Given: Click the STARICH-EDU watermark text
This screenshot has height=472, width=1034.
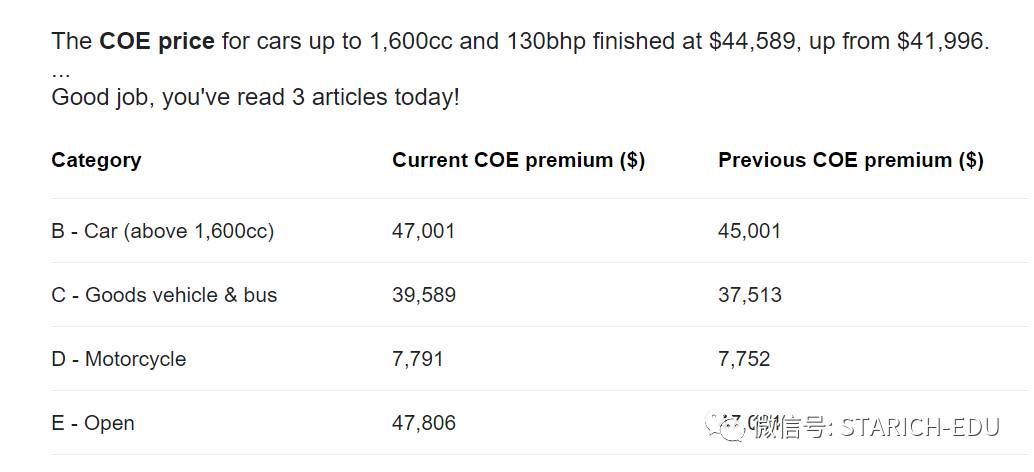Looking at the screenshot, I should click(920, 428).
